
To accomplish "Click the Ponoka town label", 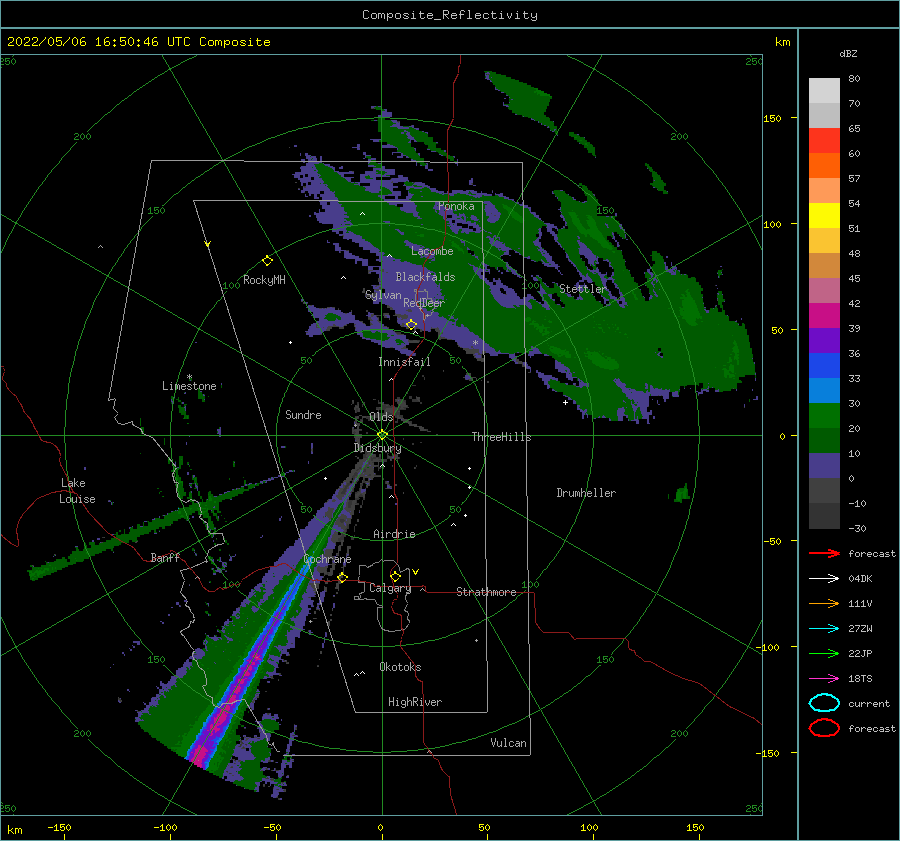I will coord(456,206).
